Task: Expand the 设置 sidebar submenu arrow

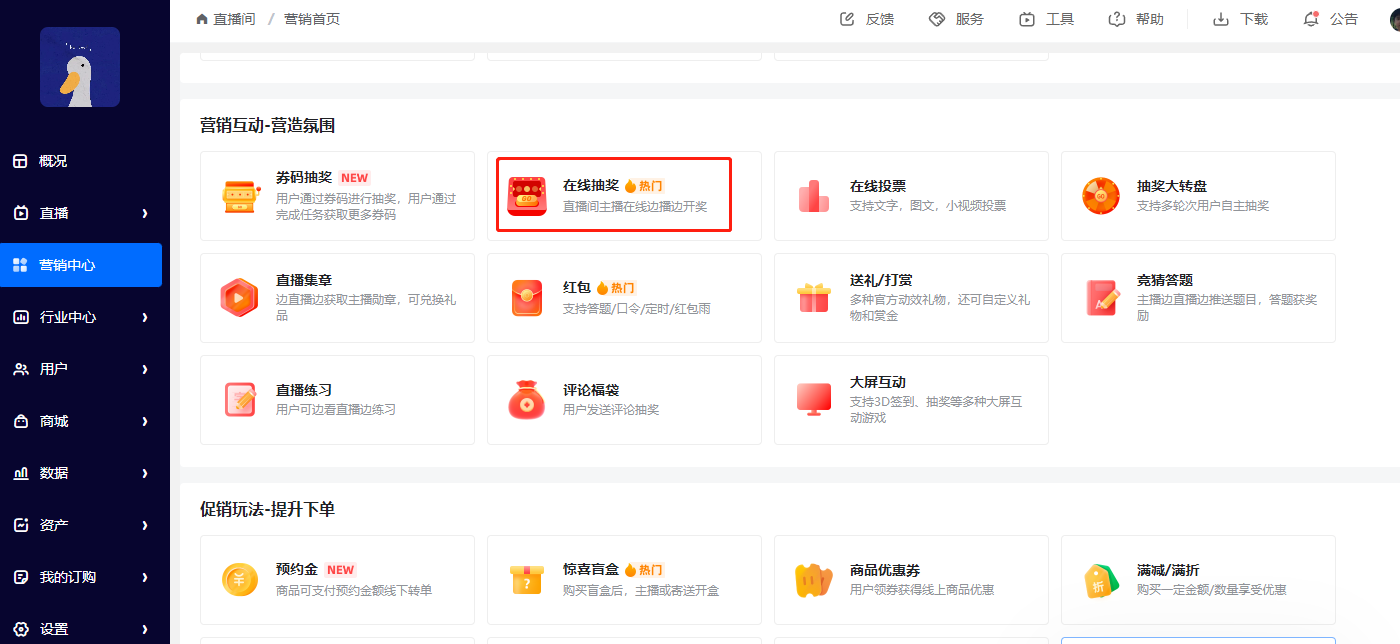Action: click(x=145, y=629)
